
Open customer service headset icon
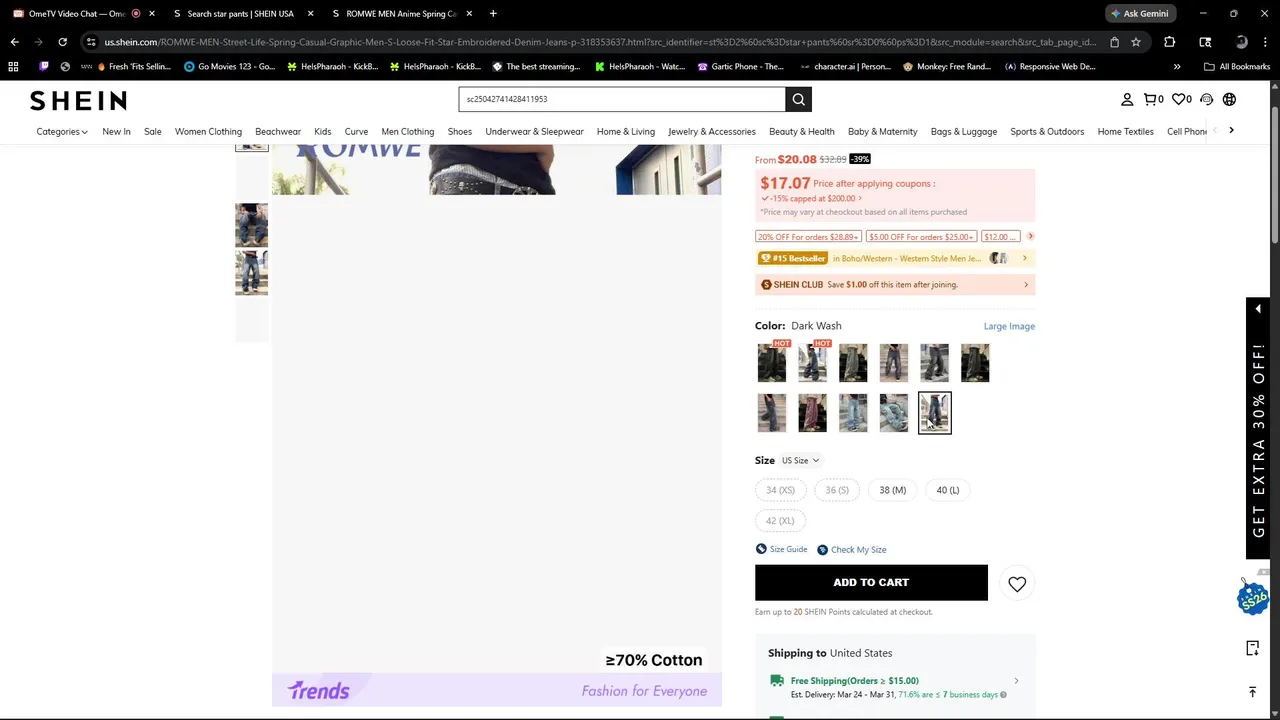point(1206,99)
